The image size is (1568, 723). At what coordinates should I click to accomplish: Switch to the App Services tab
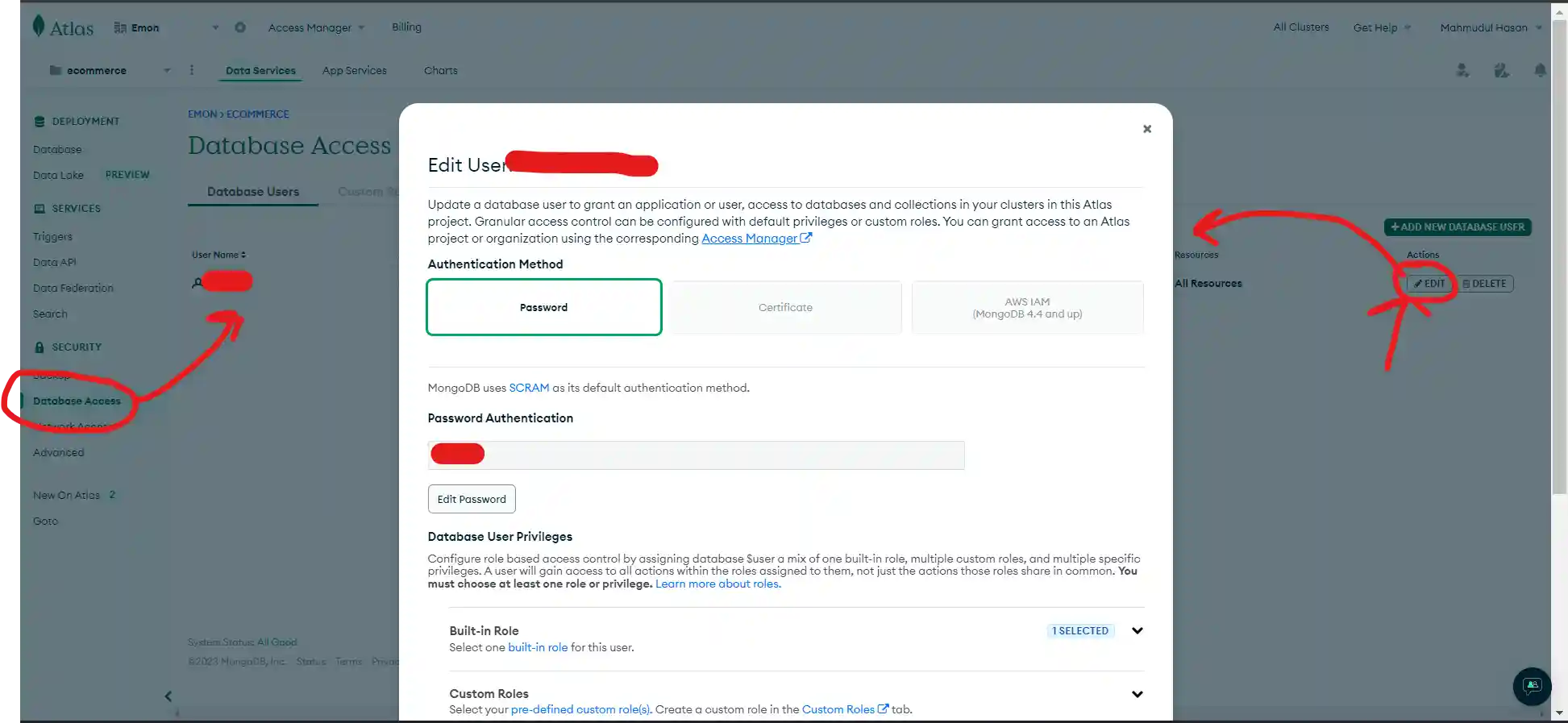pos(355,70)
